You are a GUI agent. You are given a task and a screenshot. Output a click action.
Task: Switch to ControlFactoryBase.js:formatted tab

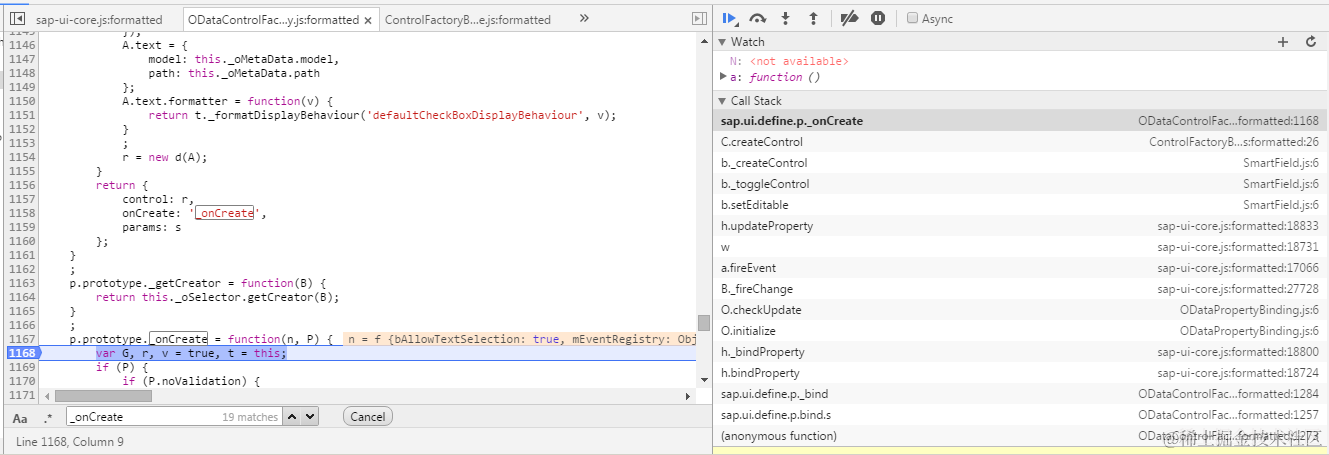[468, 19]
